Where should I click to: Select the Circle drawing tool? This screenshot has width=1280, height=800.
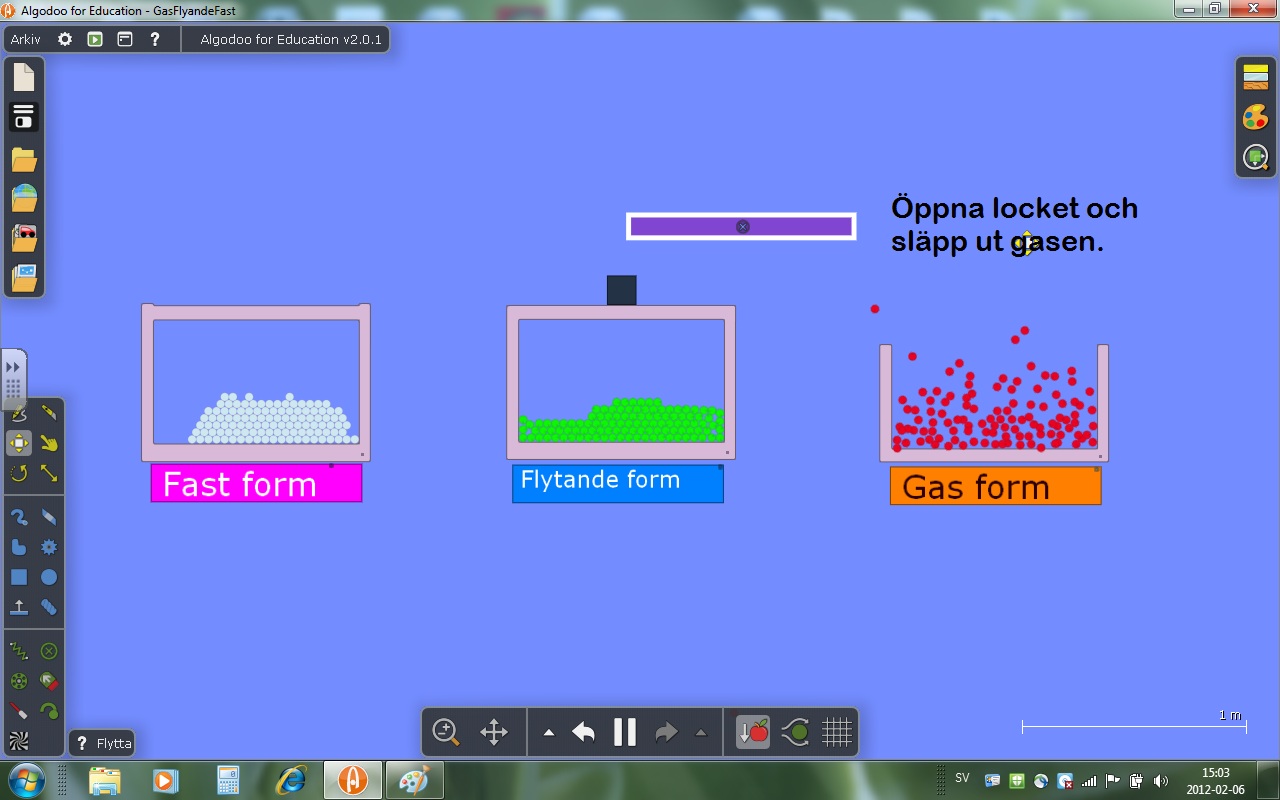point(49,577)
